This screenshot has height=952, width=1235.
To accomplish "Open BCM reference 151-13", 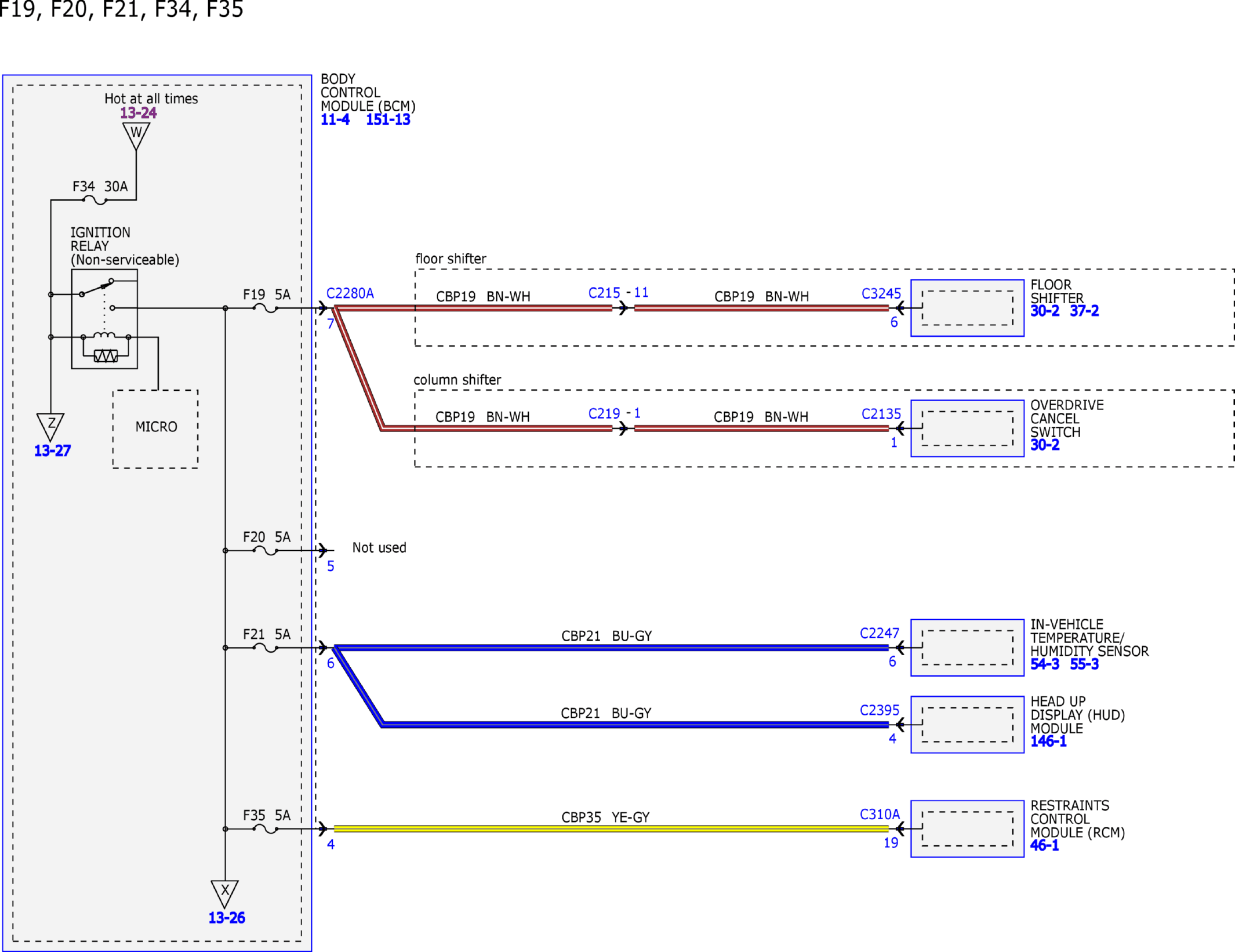I will (388, 120).
